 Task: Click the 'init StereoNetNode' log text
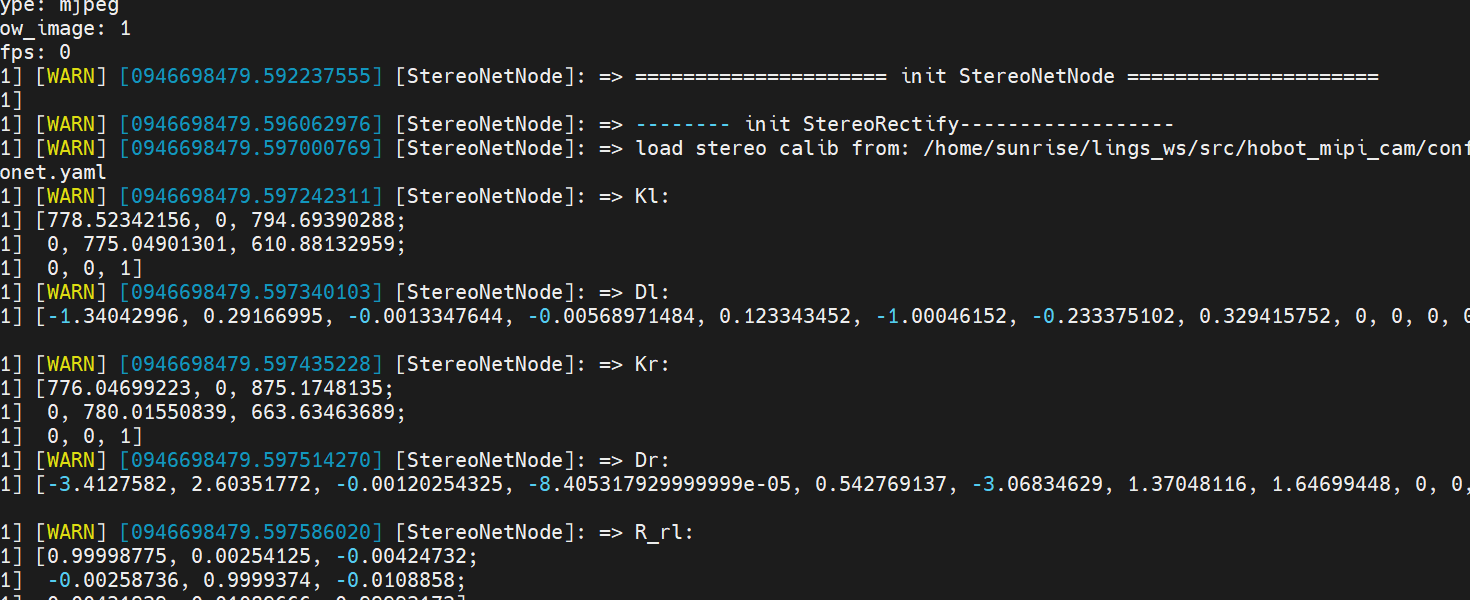click(x=1007, y=76)
